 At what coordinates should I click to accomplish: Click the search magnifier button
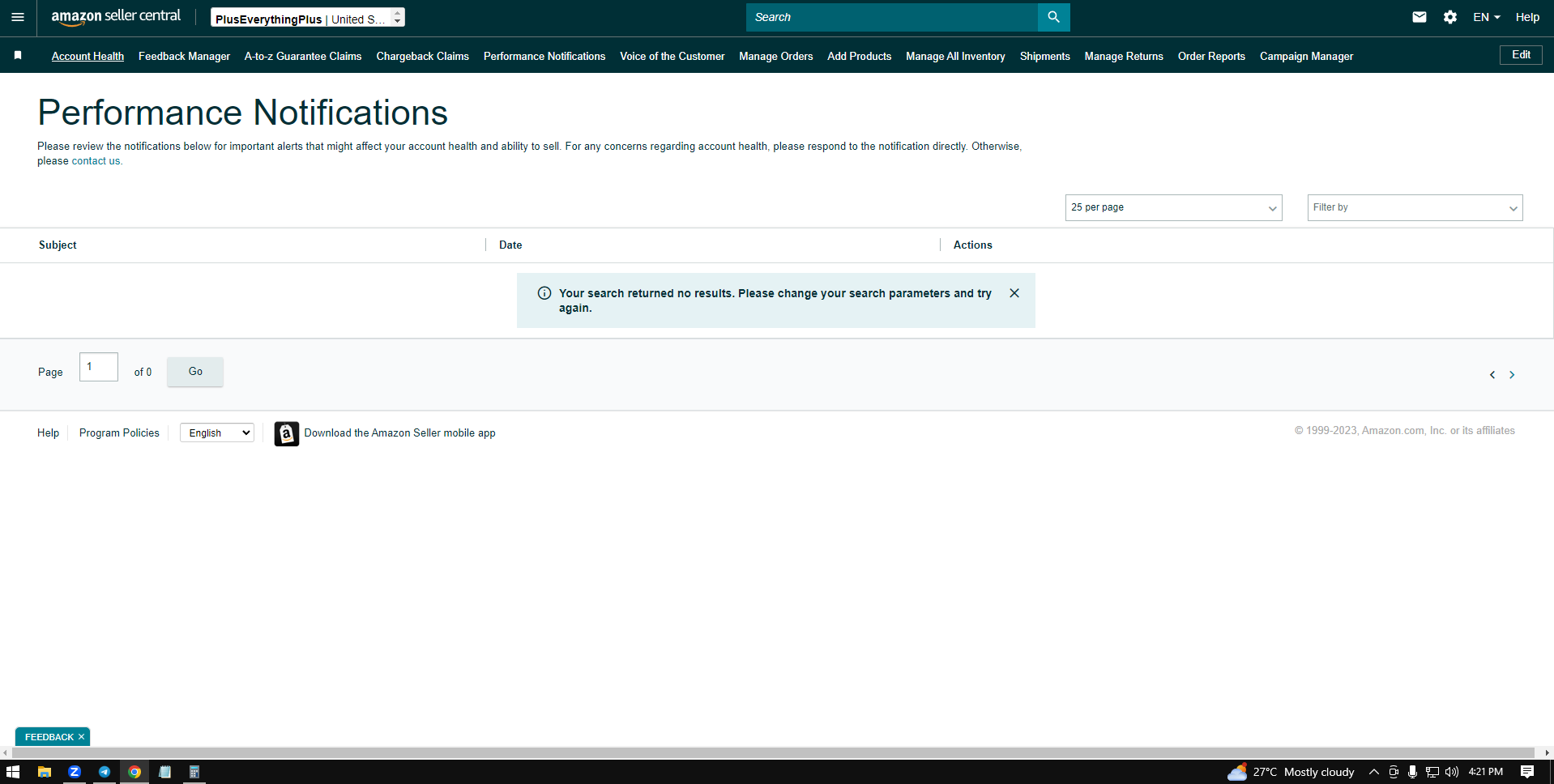[x=1053, y=17]
